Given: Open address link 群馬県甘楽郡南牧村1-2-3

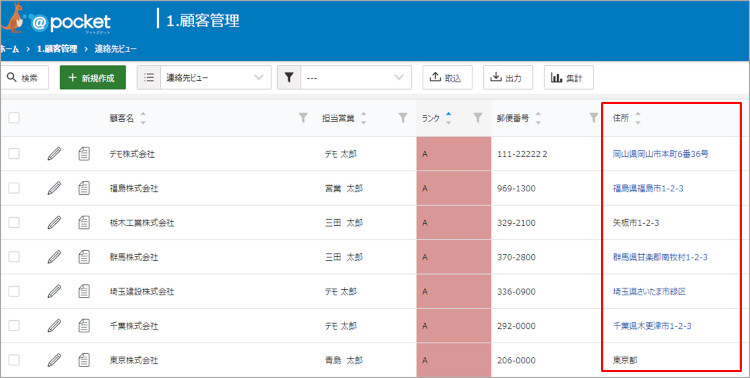Looking at the screenshot, I should 660,257.
